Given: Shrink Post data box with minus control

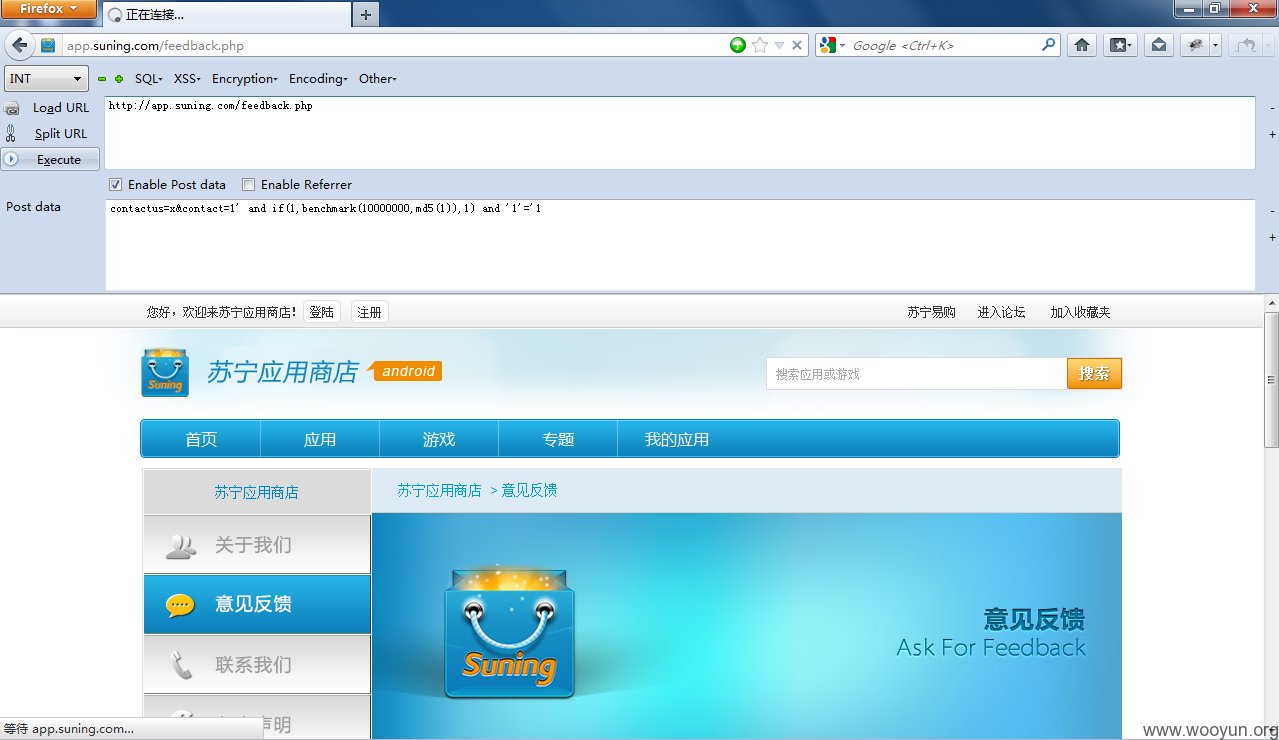Looking at the screenshot, I should (x=1272, y=211).
